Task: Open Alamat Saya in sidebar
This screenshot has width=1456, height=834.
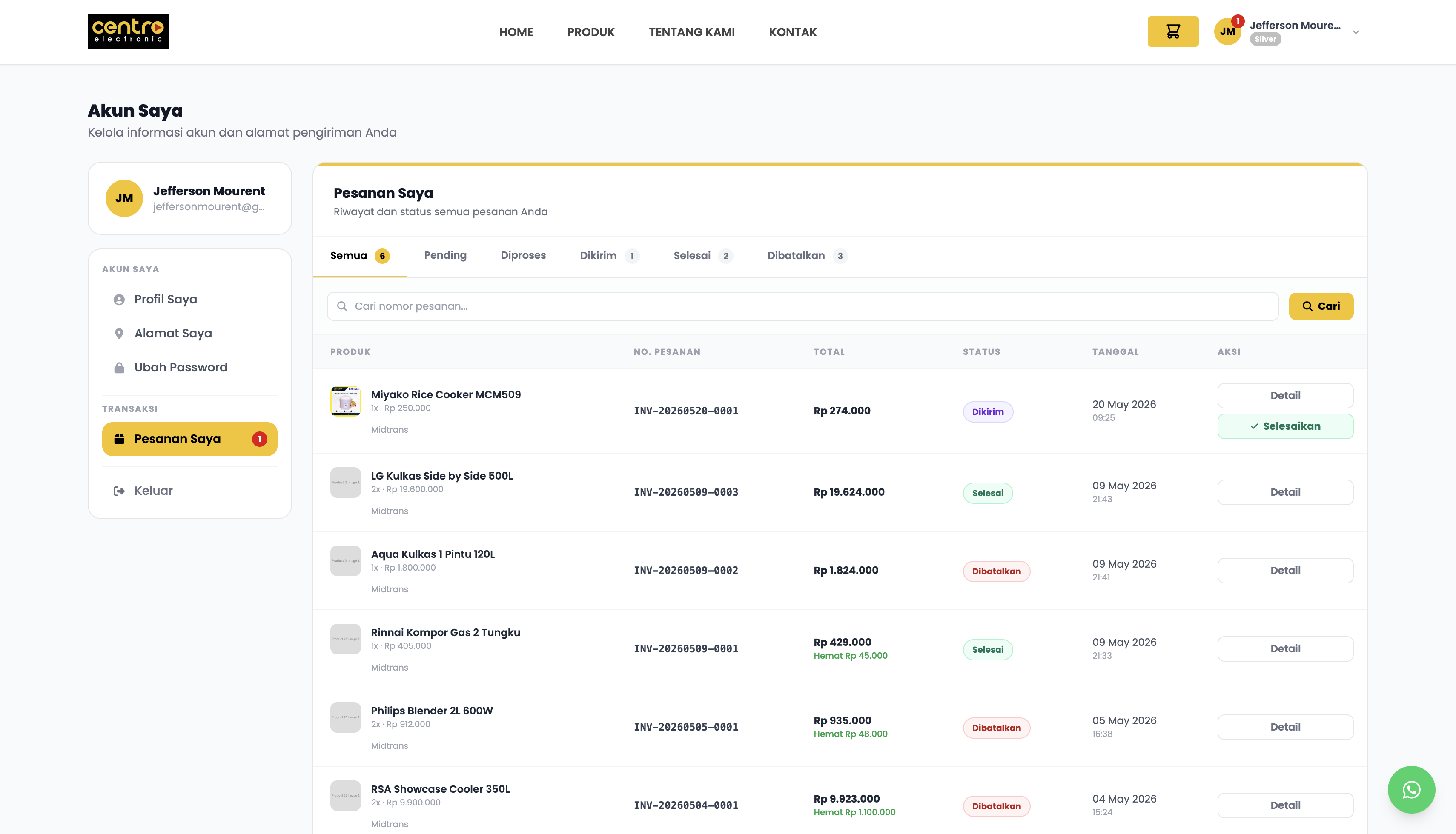Action: click(x=190, y=333)
